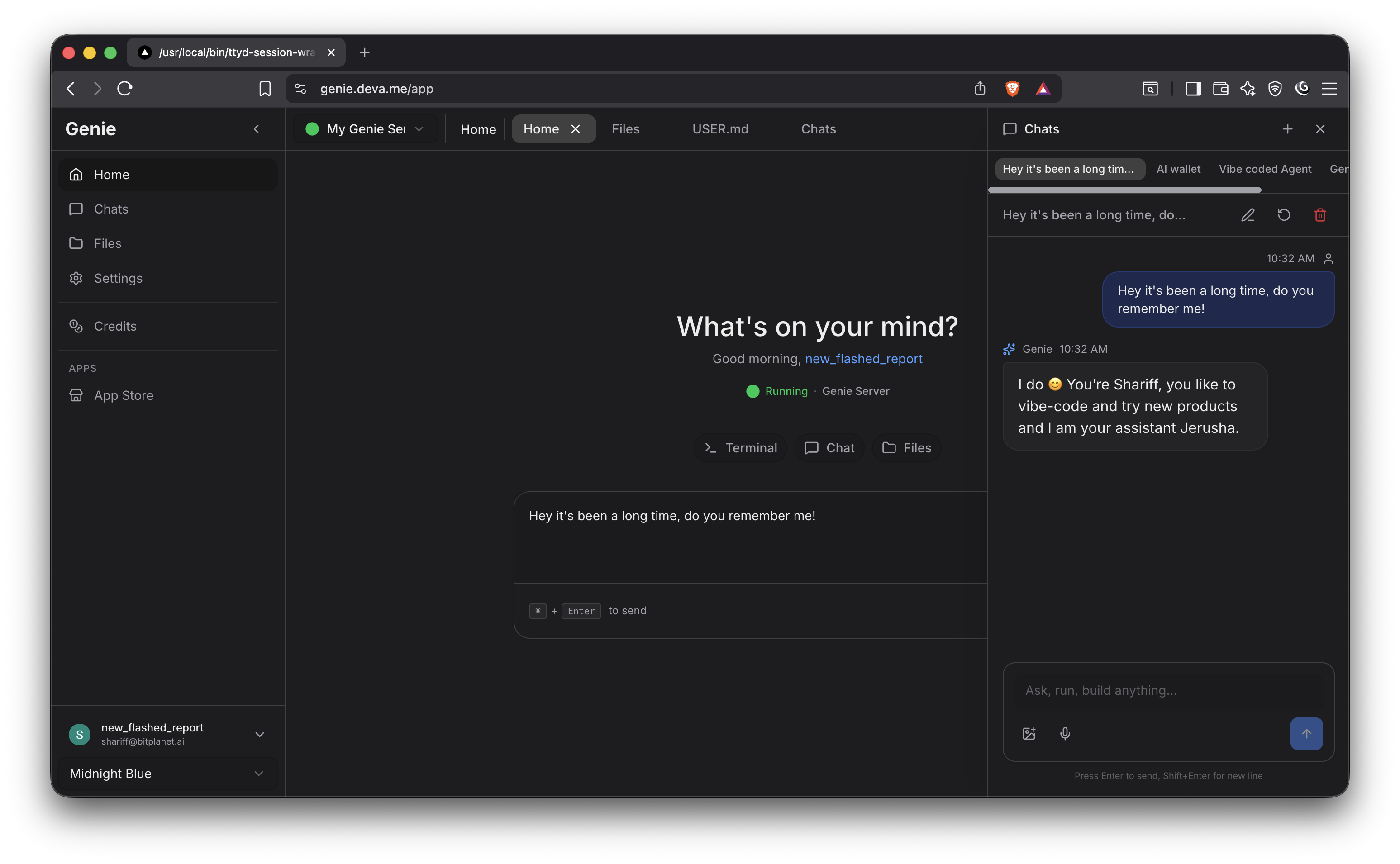Click the Chat quick action button
The width and height of the screenshot is (1400, 864).
point(829,448)
